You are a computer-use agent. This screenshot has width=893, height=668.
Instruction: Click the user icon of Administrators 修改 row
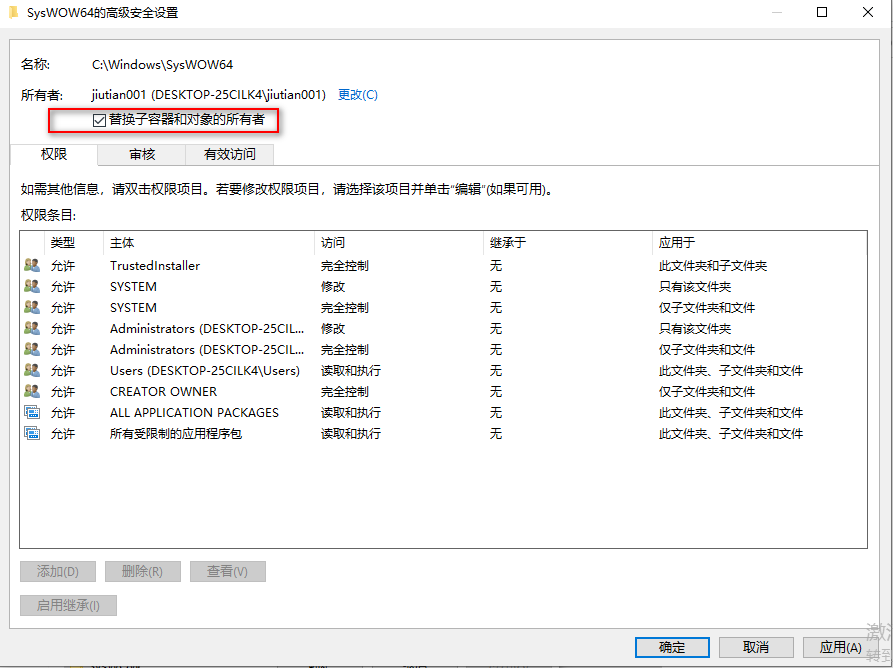[x=32, y=329]
